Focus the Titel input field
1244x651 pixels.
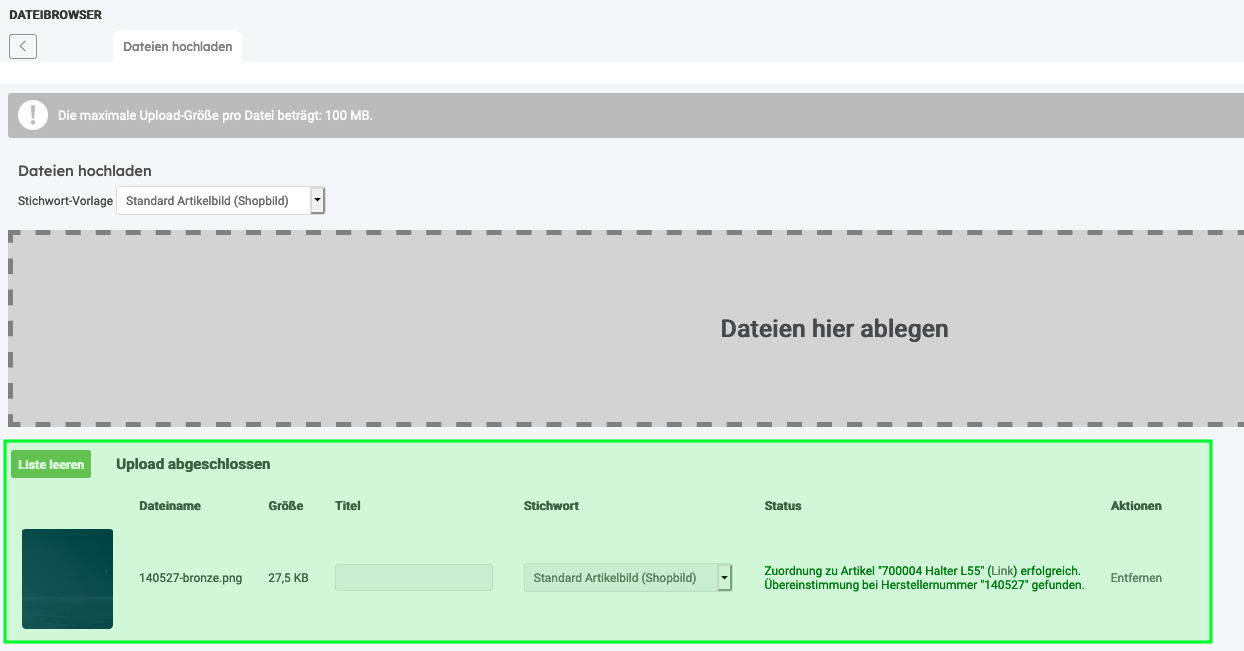[413, 578]
